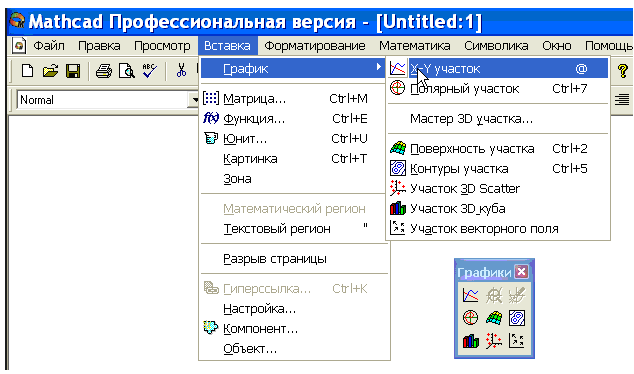Click the Print toolbar icon

104,71
